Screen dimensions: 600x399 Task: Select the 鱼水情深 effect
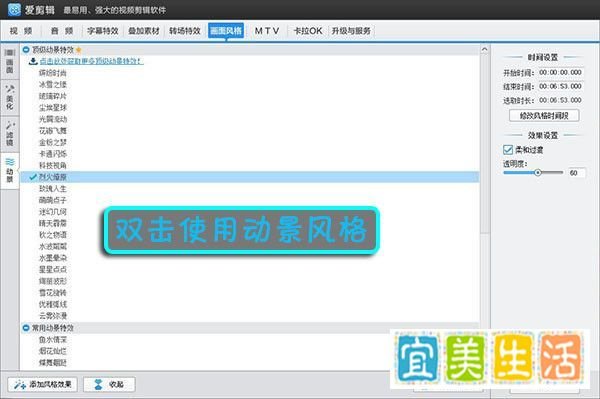click(52, 339)
